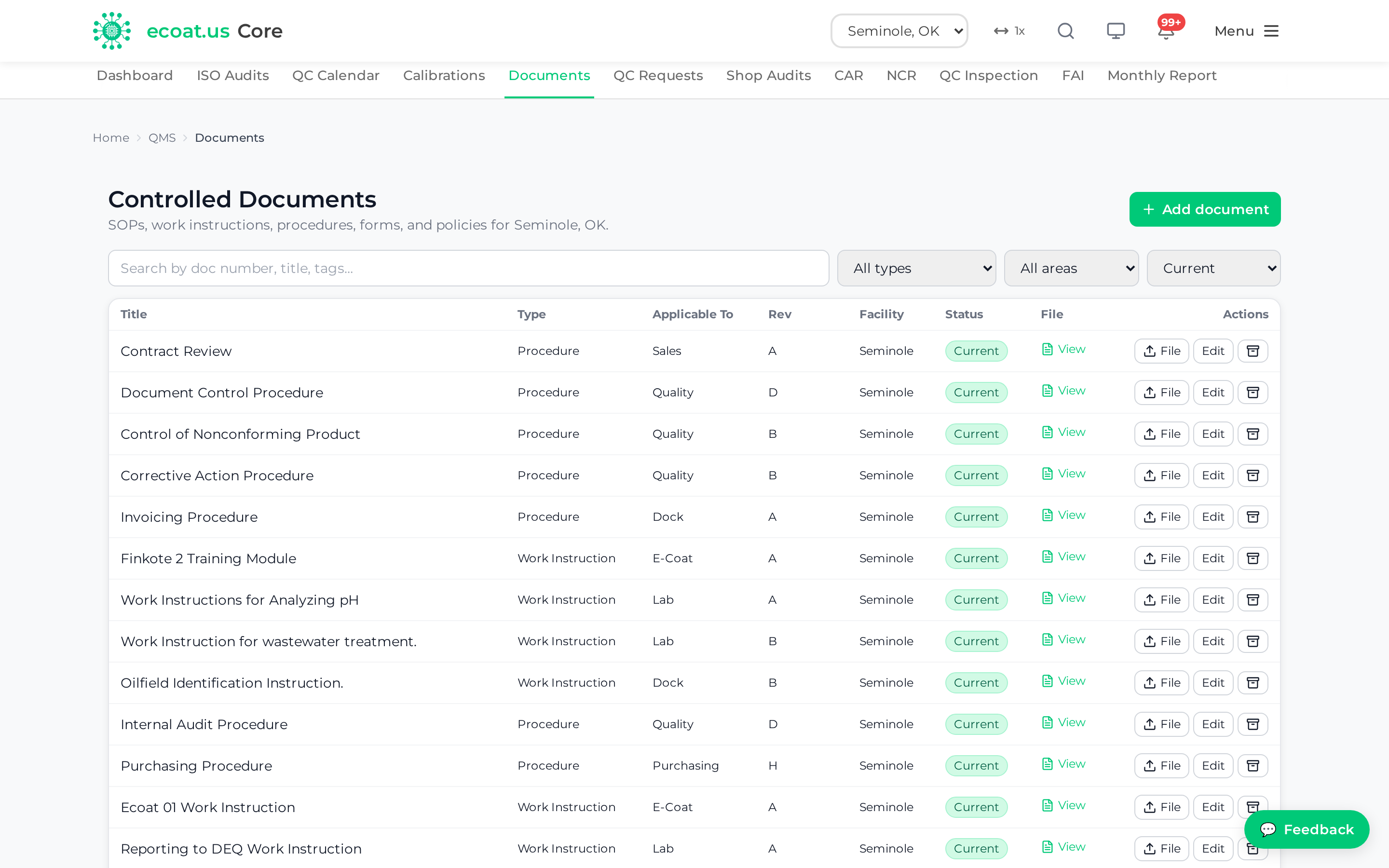Image resolution: width=1389 pixels, height=868 pixels.
Task: Go to the Dashboard tab
Action: pos(134,76)
